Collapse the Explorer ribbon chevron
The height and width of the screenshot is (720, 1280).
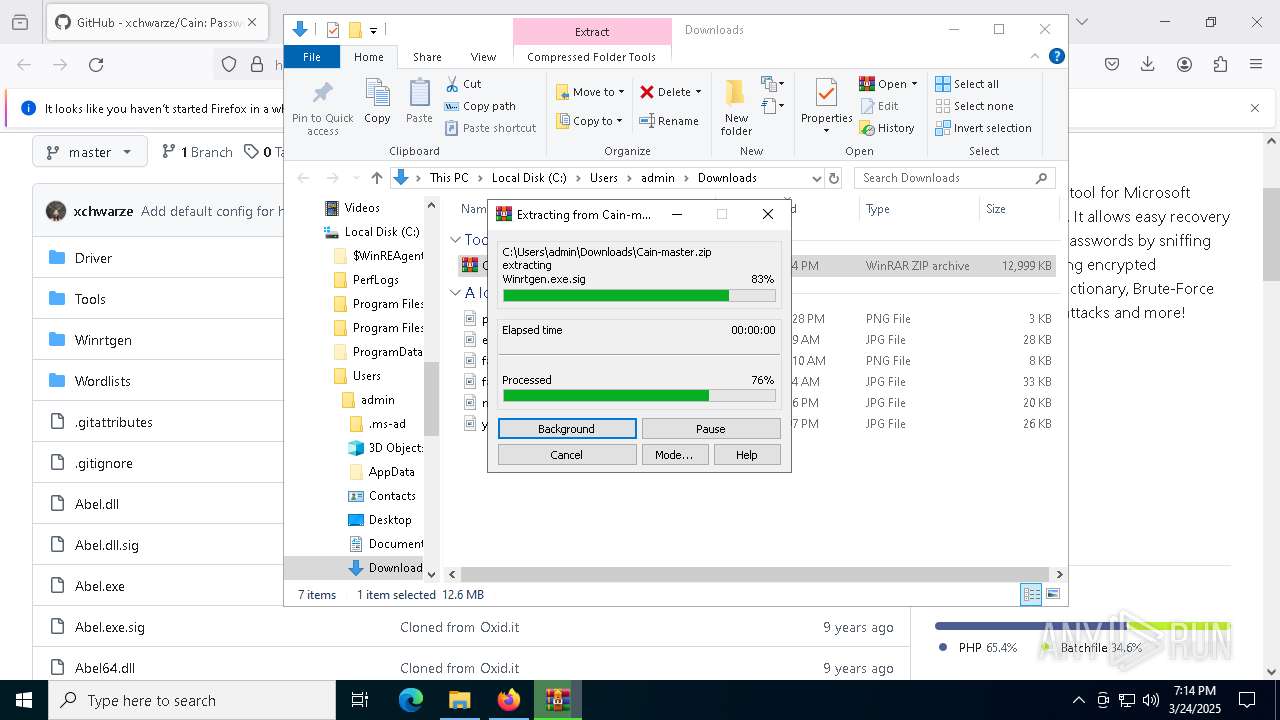pyautogui.click(x=1035, y=57)
